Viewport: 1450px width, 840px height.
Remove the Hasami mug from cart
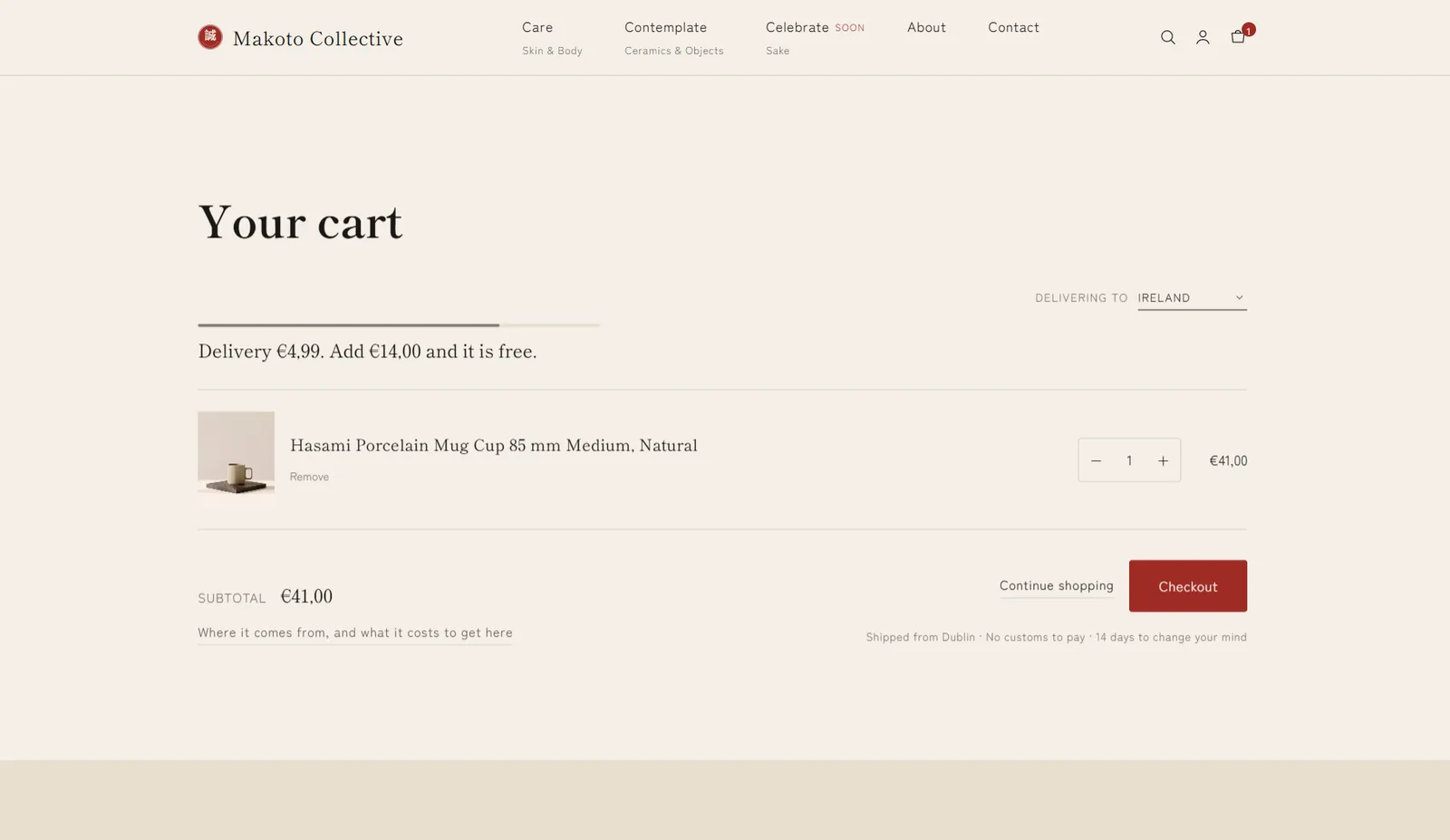(309, 477)
